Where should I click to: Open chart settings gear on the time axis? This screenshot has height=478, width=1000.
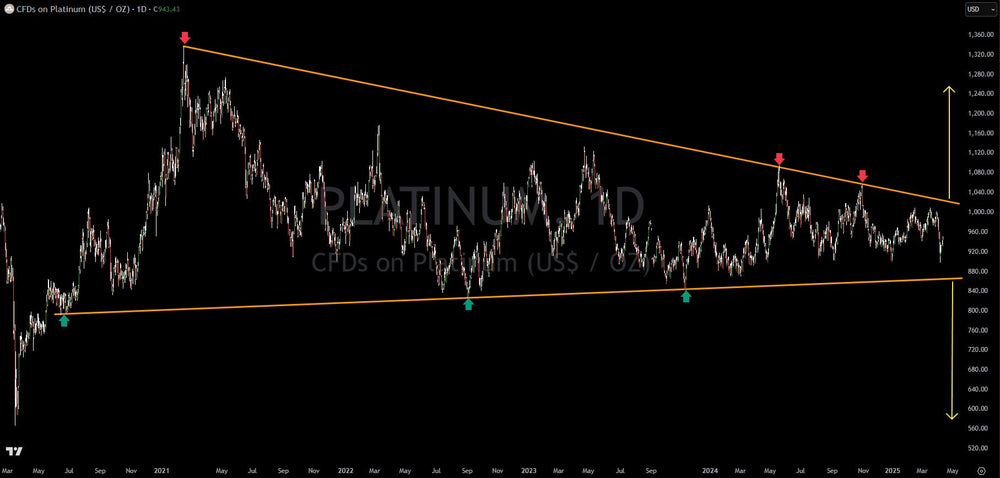981,469
